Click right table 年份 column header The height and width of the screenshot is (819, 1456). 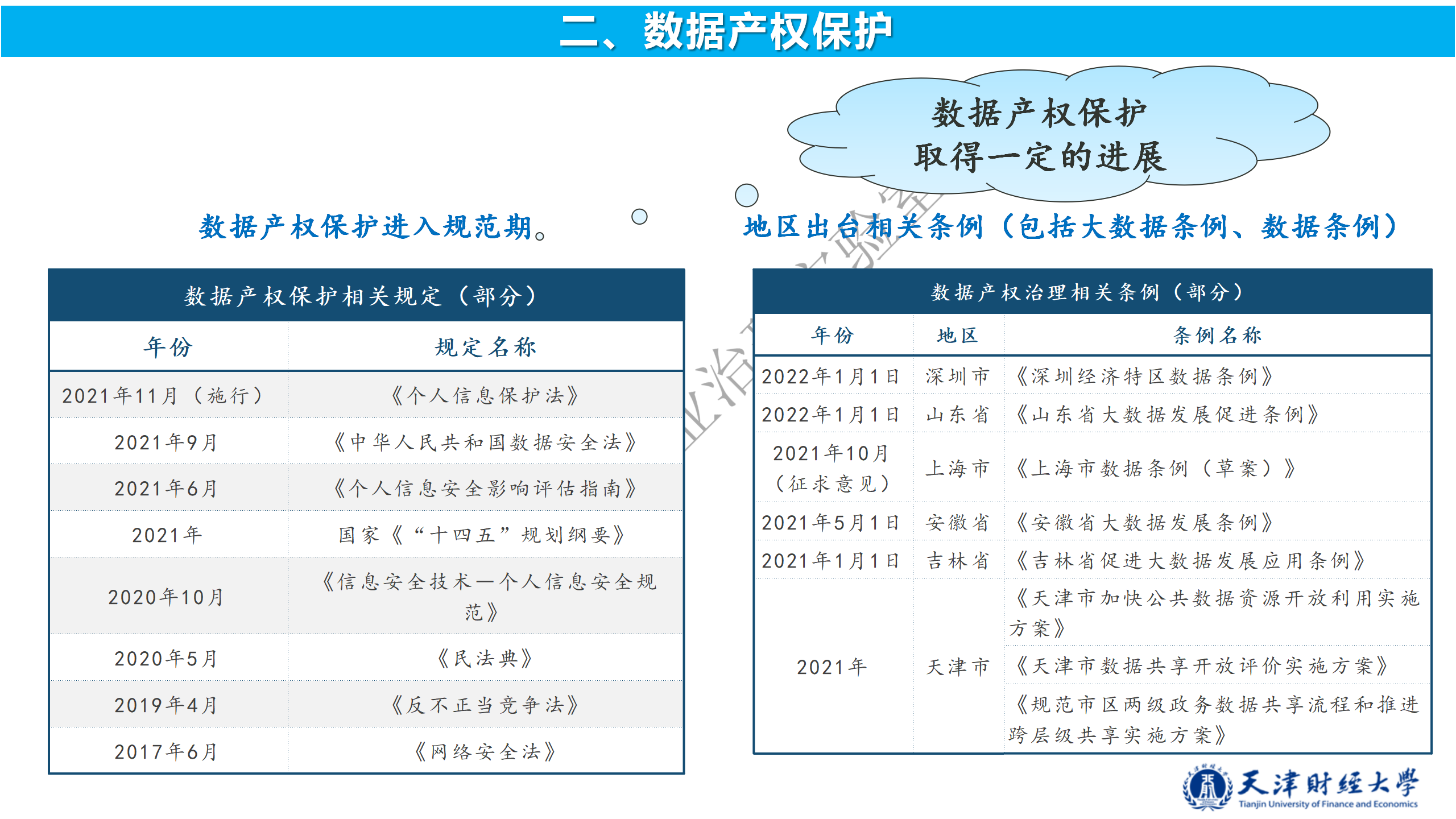click(x=834, y=336)
